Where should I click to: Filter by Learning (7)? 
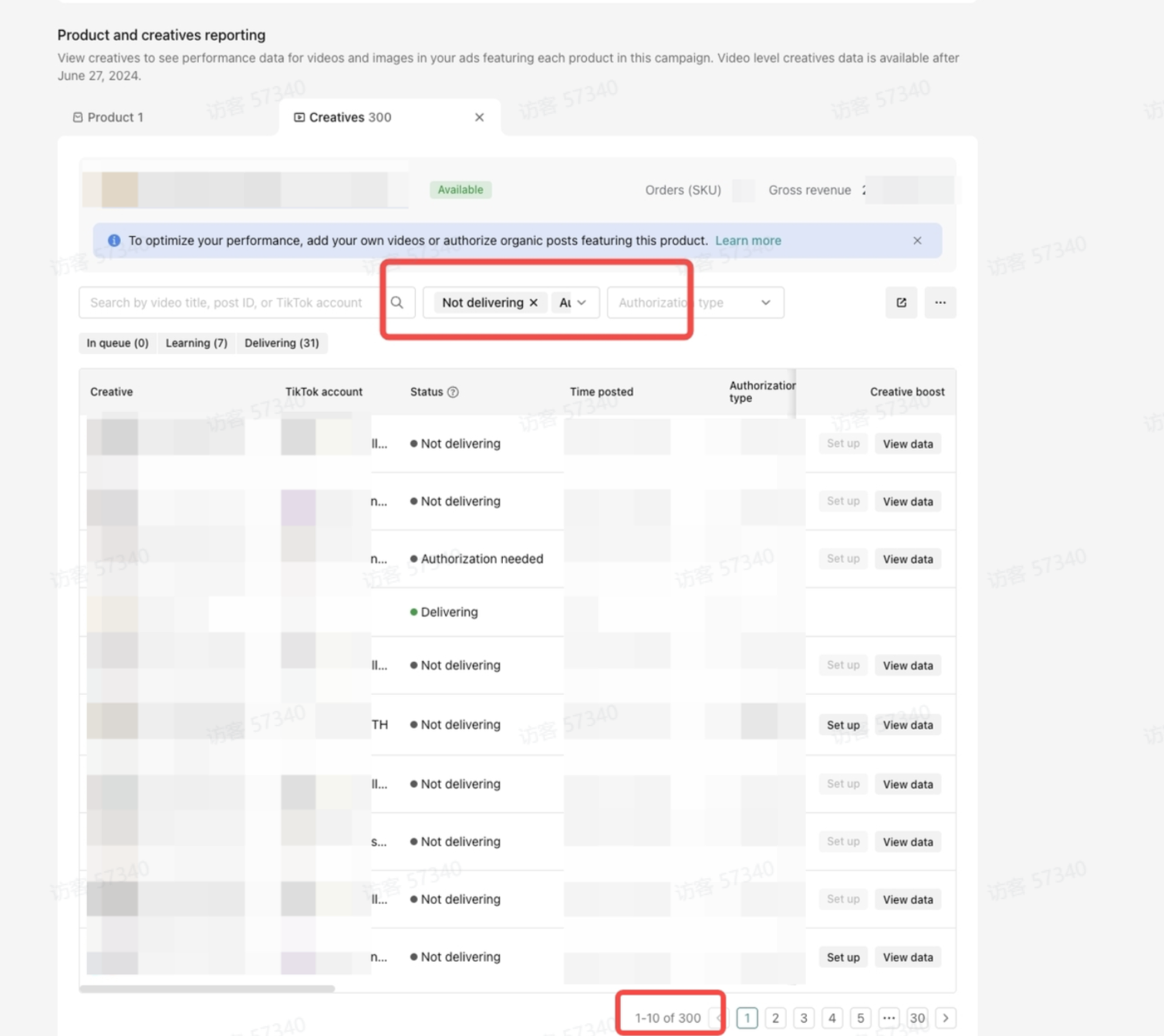[x=197, y=343]
